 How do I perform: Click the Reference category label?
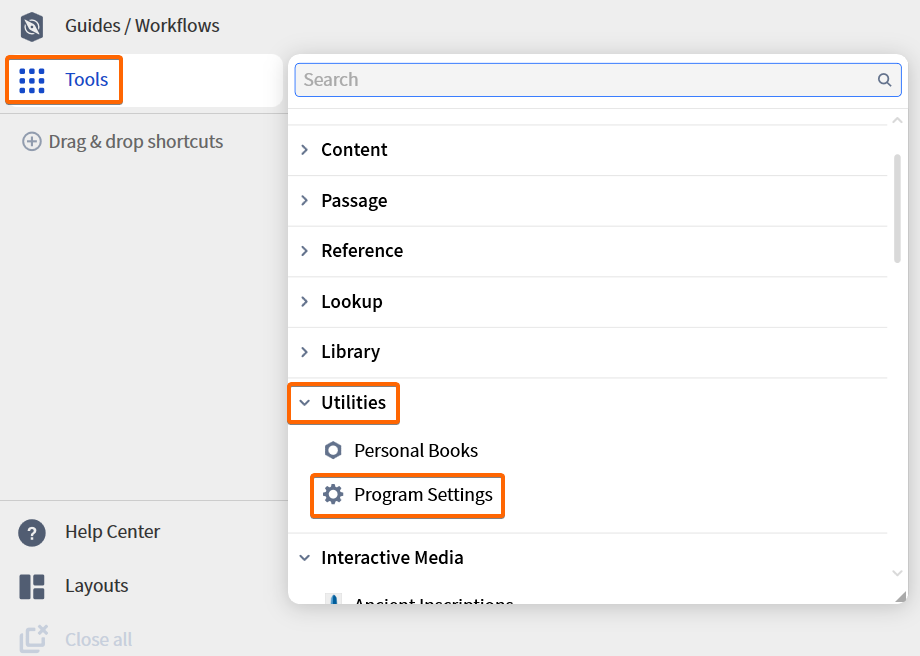(x=362, y=251)
